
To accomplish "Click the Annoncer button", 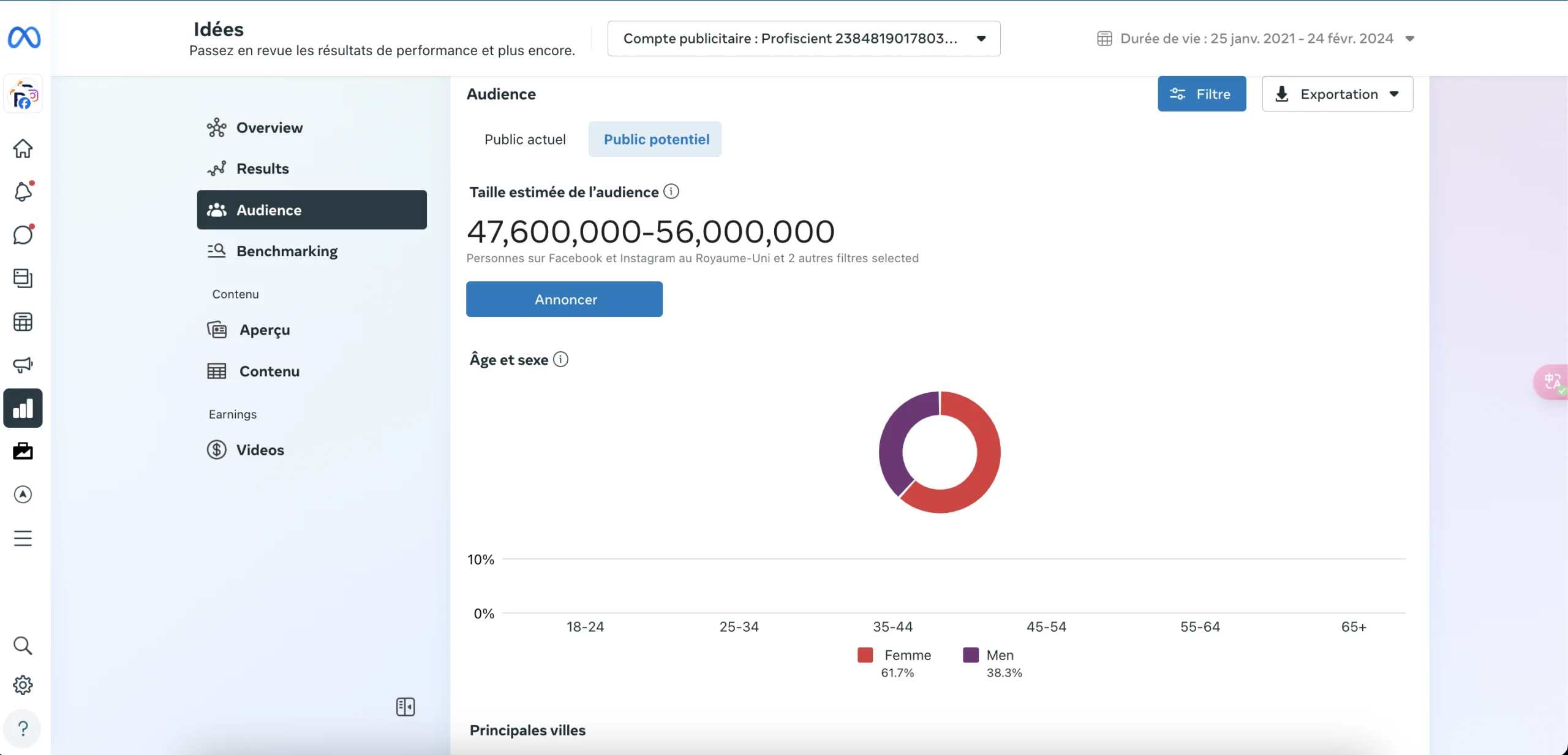I will [x=564, y=299].
